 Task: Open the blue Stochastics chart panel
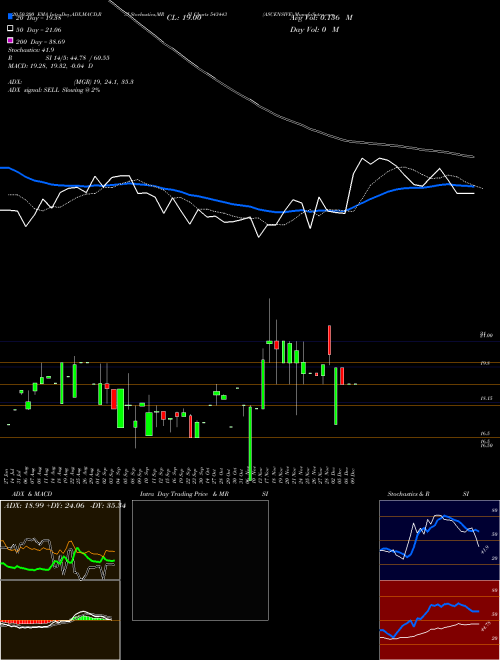pos(439,540)
